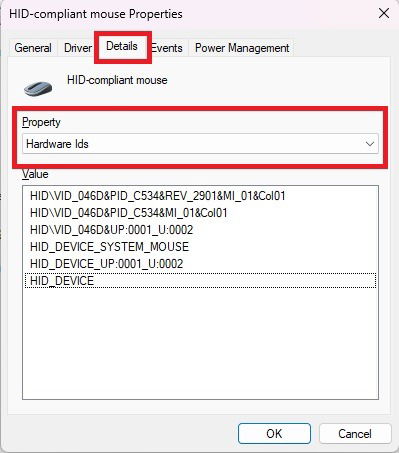Select the HID\VID_046D&UP:0001_U:0002 entry
The width and height of the screenshot is (399, 453).
click(111, 230)
